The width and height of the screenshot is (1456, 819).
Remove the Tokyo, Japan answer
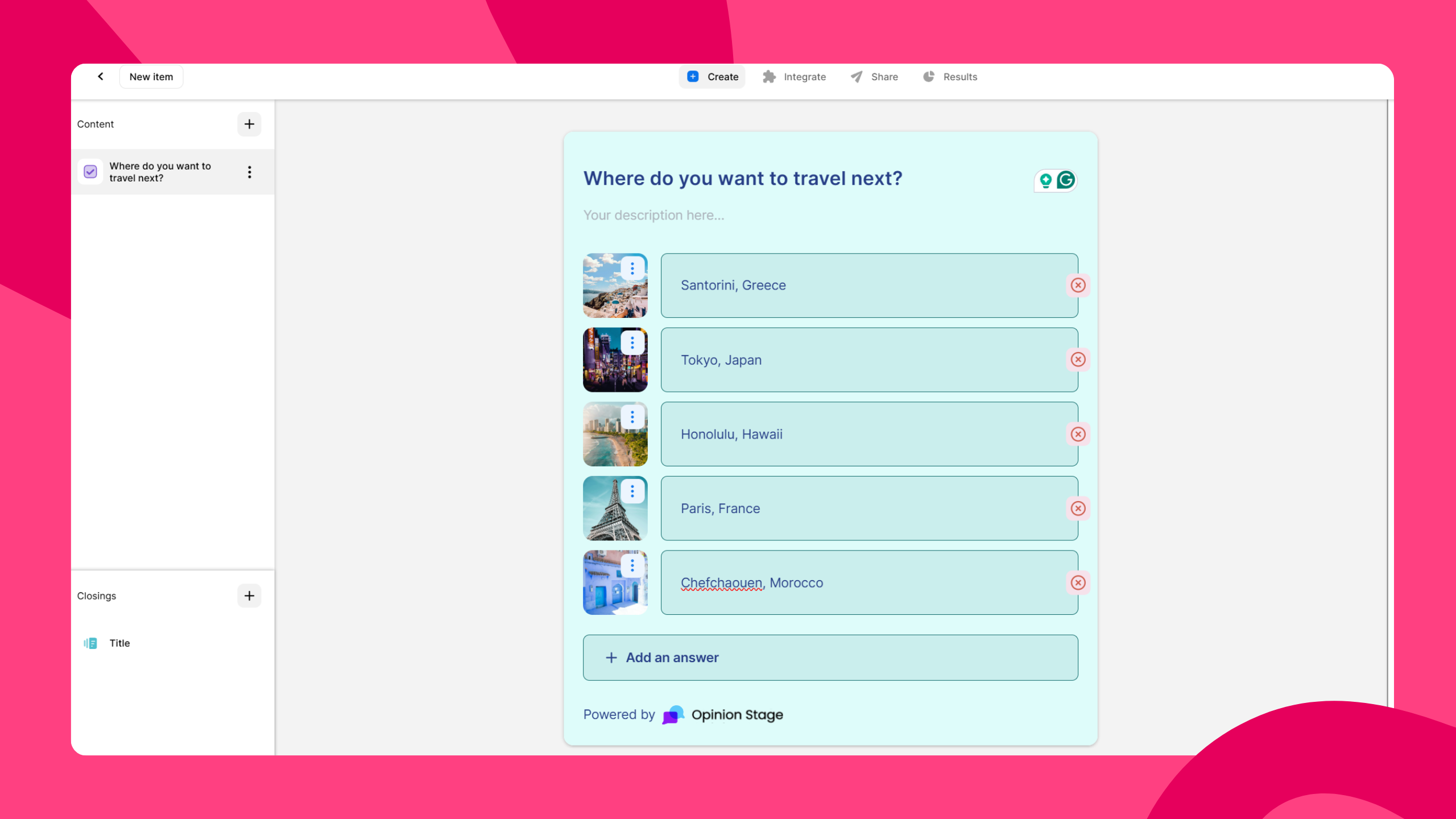[x=1078, y=359]
